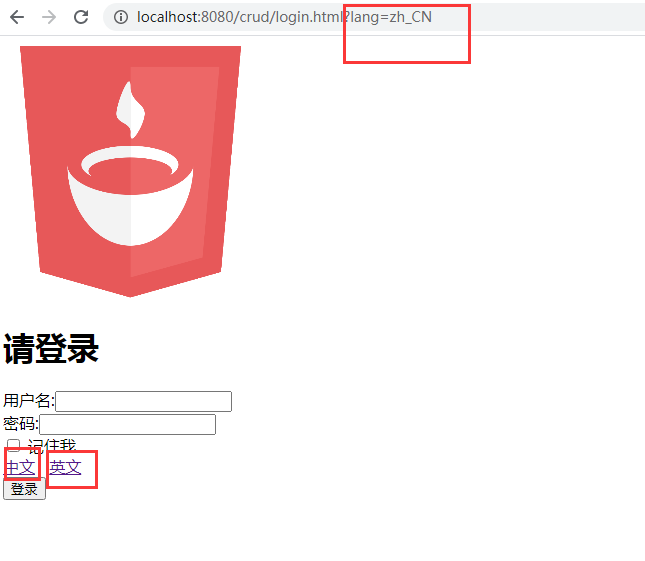Click the 密码 label text
Viewport: 645px width, 561px height.
pos(21,424)
